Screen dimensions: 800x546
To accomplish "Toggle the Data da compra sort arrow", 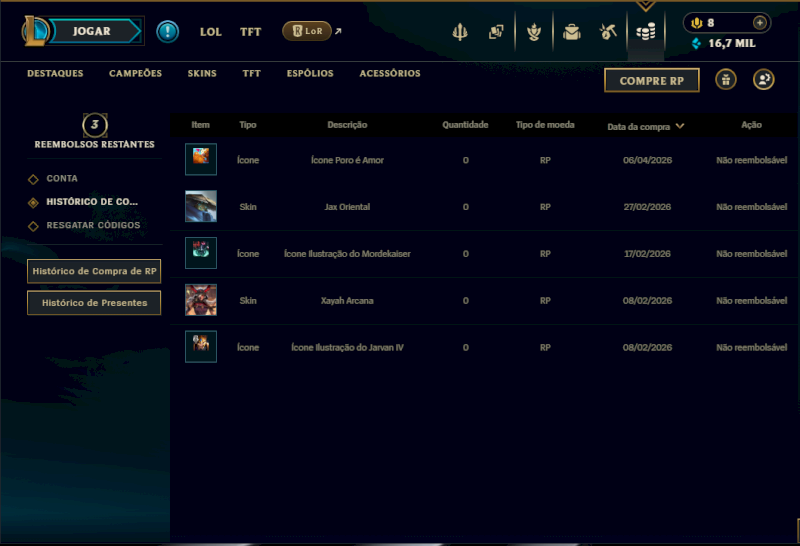I will coord(680,126).
